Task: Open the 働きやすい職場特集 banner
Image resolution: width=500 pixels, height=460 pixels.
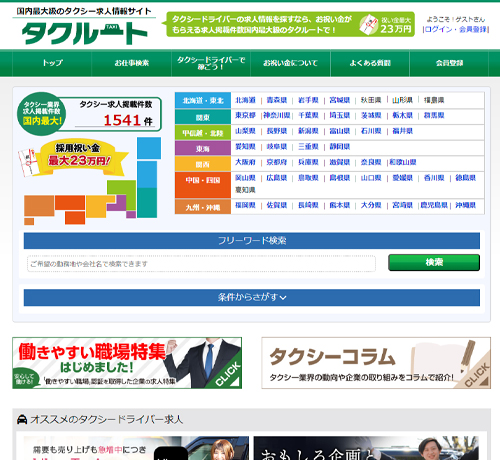Action: [127, 363]
